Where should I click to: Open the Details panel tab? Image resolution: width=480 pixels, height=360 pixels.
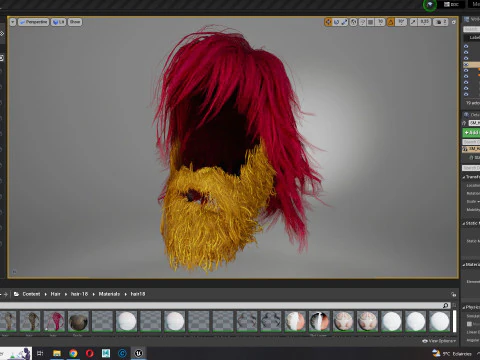tap(472, 115)
